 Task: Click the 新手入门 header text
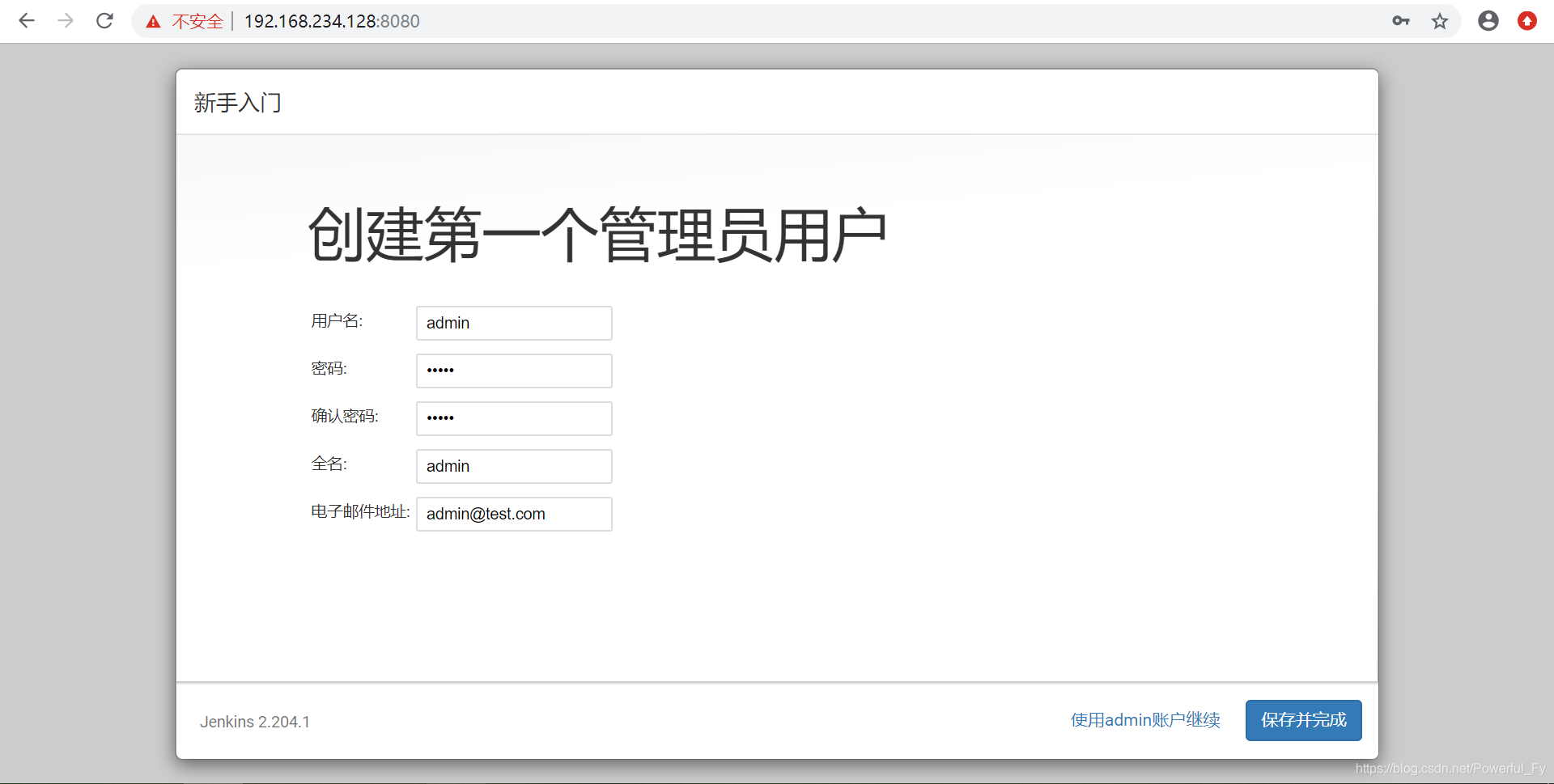tap(237, 103)
